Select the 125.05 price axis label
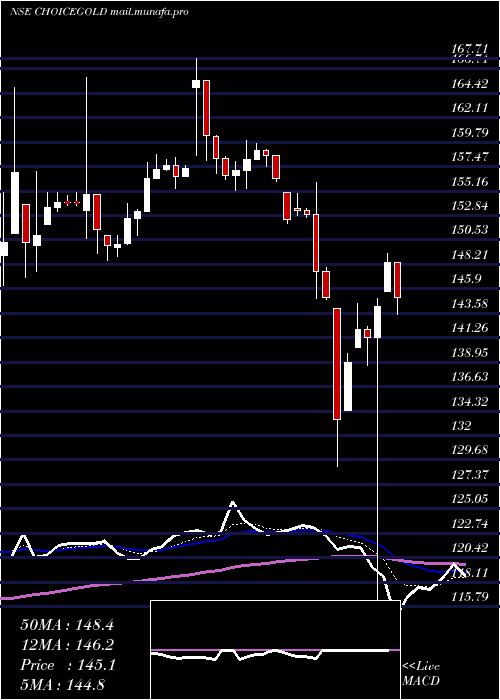500x700 pixels. [x=471, y=499]
